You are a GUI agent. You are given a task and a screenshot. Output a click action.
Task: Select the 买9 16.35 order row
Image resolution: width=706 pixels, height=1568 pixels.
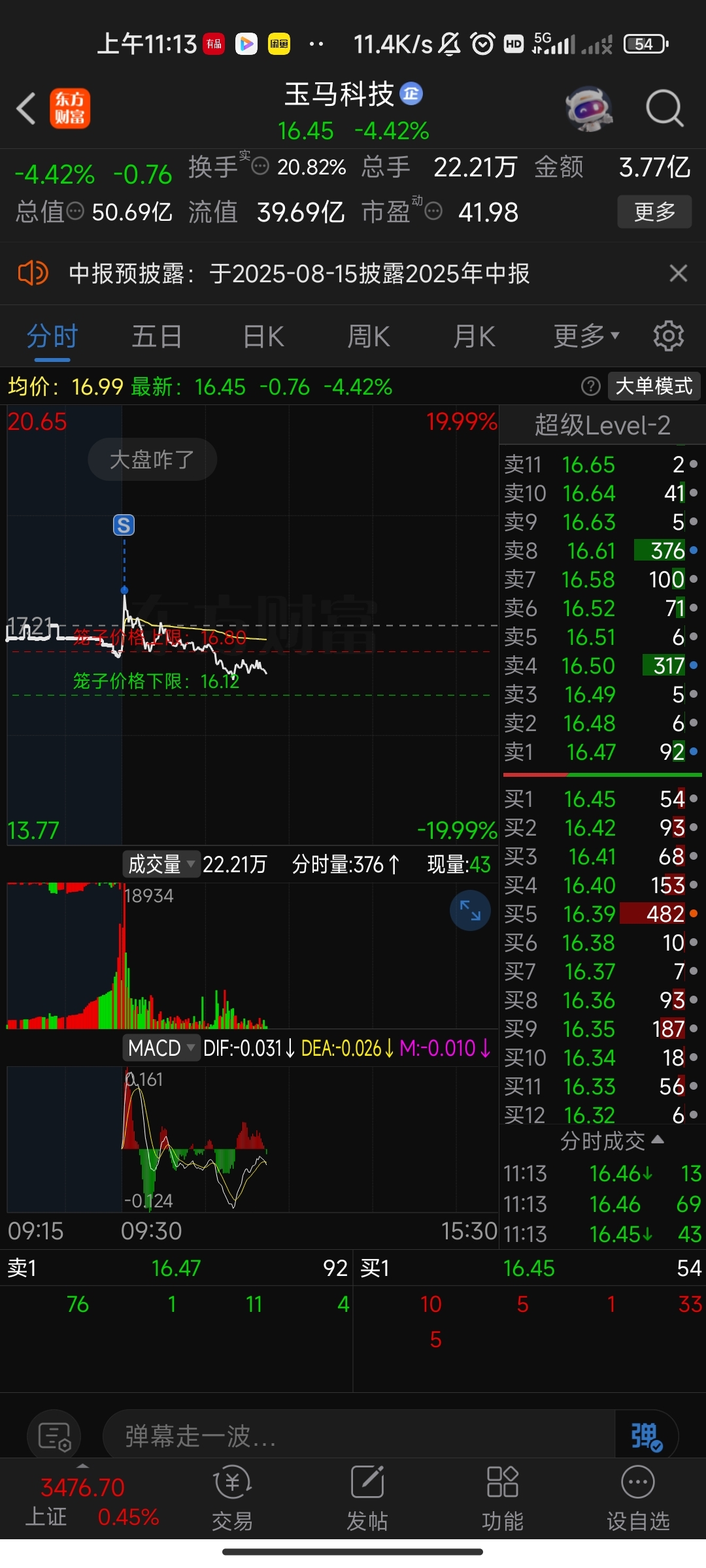tap(602, 1029)
